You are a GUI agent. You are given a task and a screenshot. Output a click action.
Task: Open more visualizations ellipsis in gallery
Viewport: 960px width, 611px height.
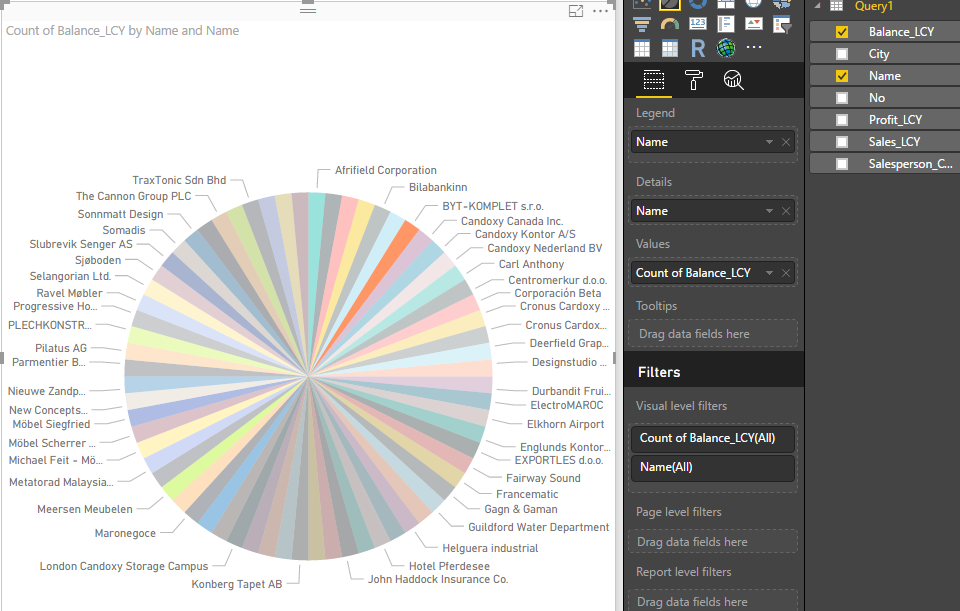click(x=754, y=47)
